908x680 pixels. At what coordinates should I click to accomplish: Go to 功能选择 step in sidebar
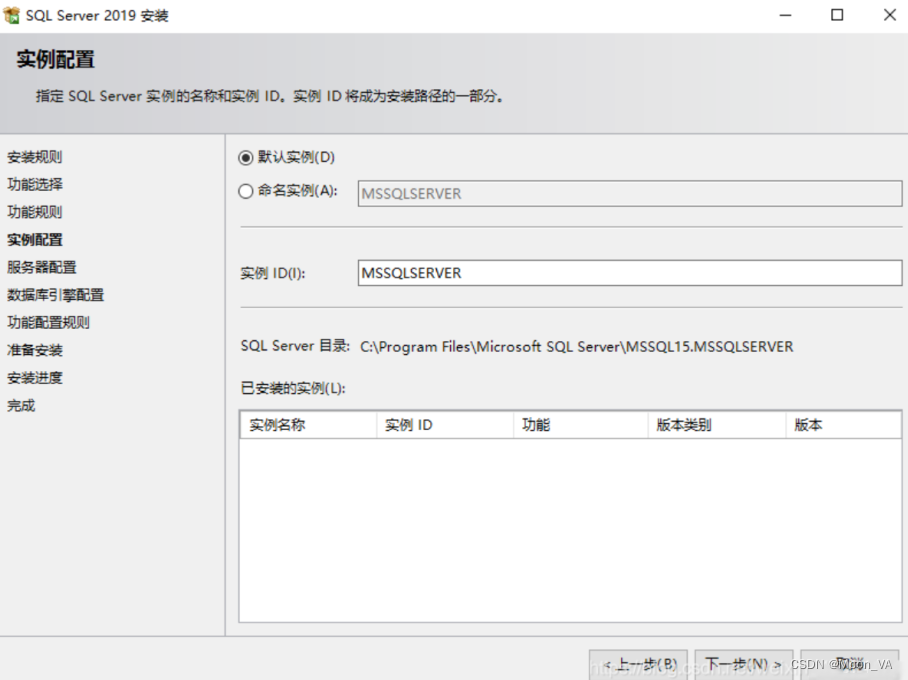(35, 184)
